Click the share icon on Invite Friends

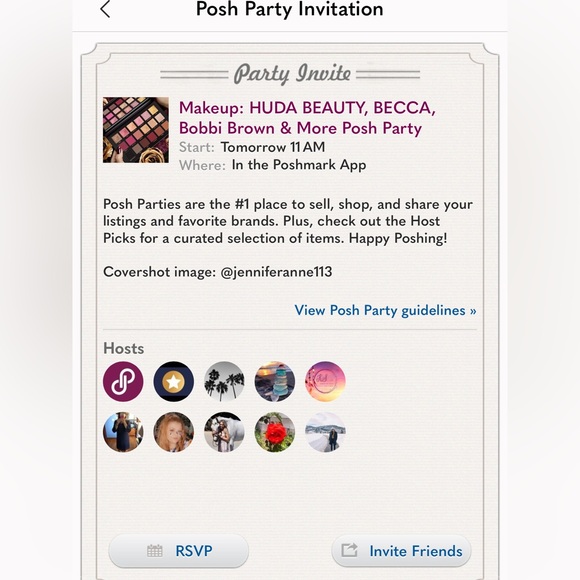[x=349, y=550]
